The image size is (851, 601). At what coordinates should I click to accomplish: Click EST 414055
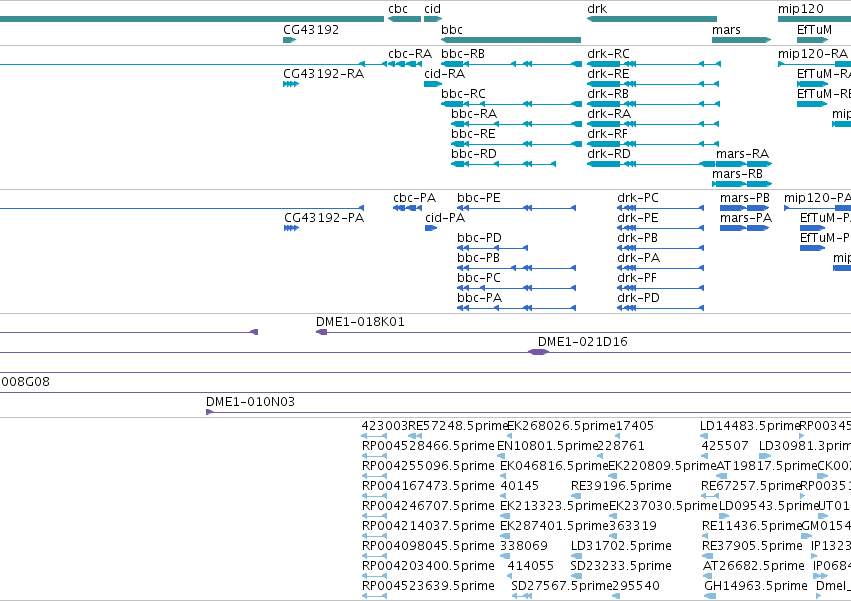(531, 566)
